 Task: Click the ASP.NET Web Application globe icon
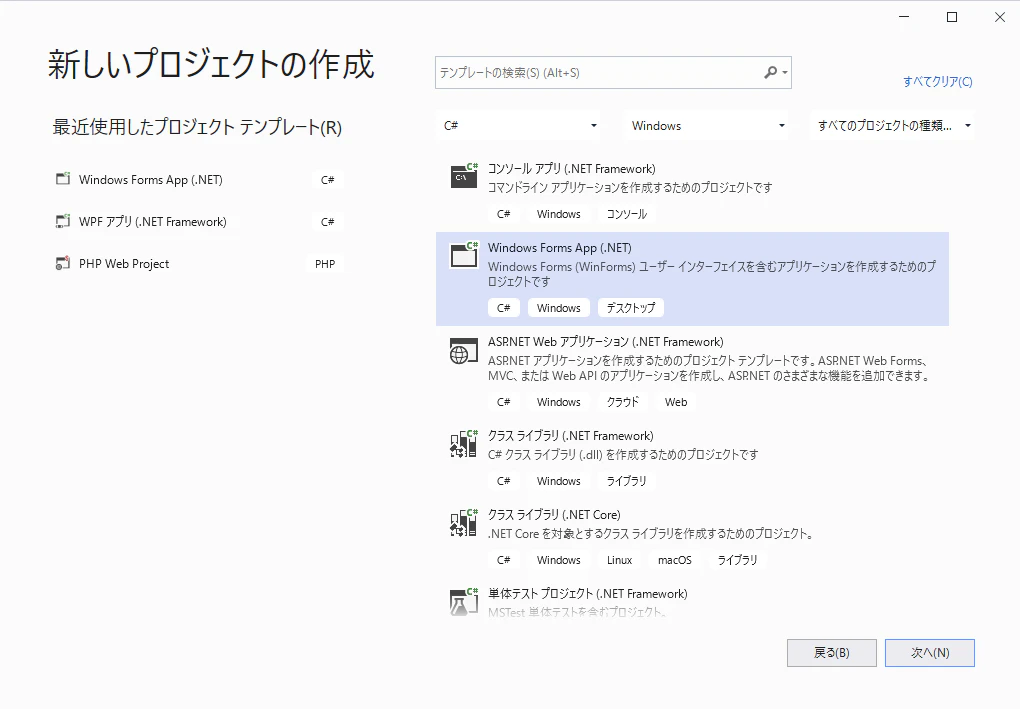tap(463, 351)
